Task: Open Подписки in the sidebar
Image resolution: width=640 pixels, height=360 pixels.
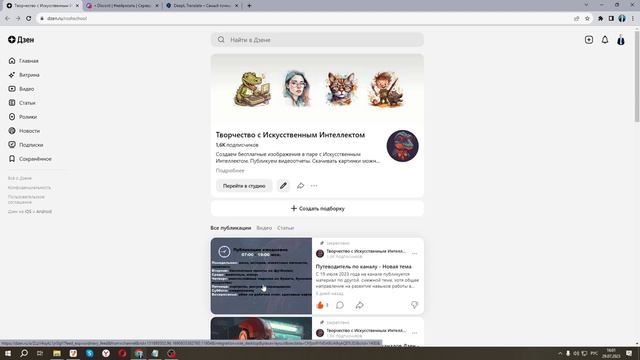Action: pos(25,145)
